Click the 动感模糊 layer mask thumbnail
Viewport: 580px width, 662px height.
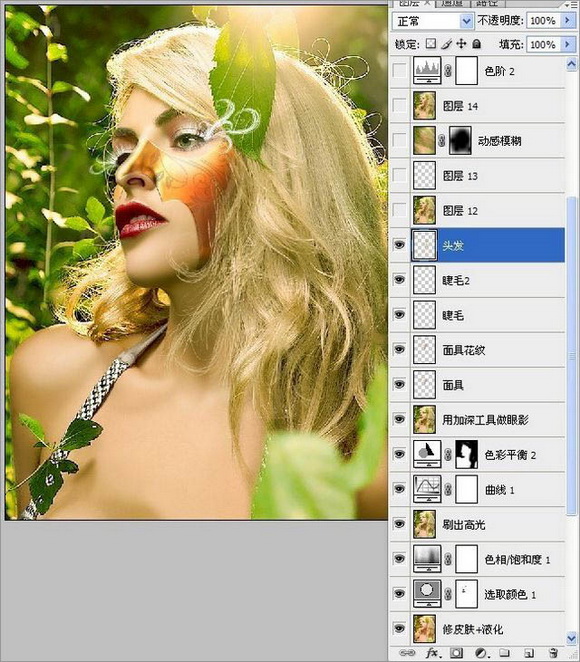click(460, 141)
